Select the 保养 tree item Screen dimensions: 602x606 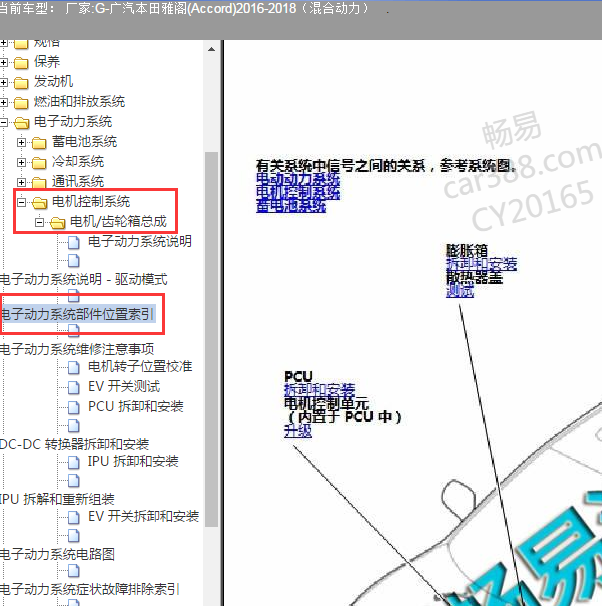point(47,62)
